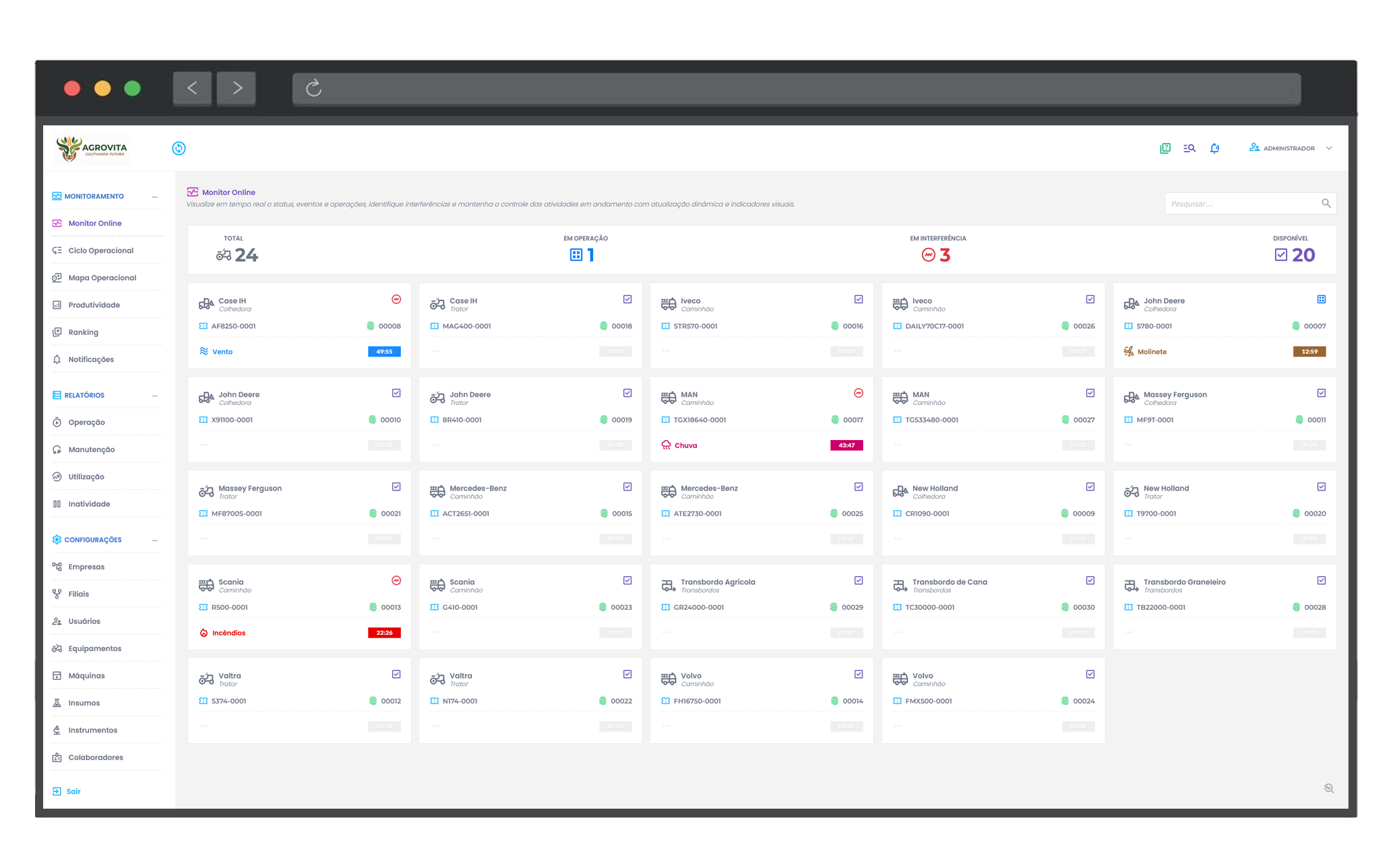Open the Mapa Operacional view

coord(102,277)
